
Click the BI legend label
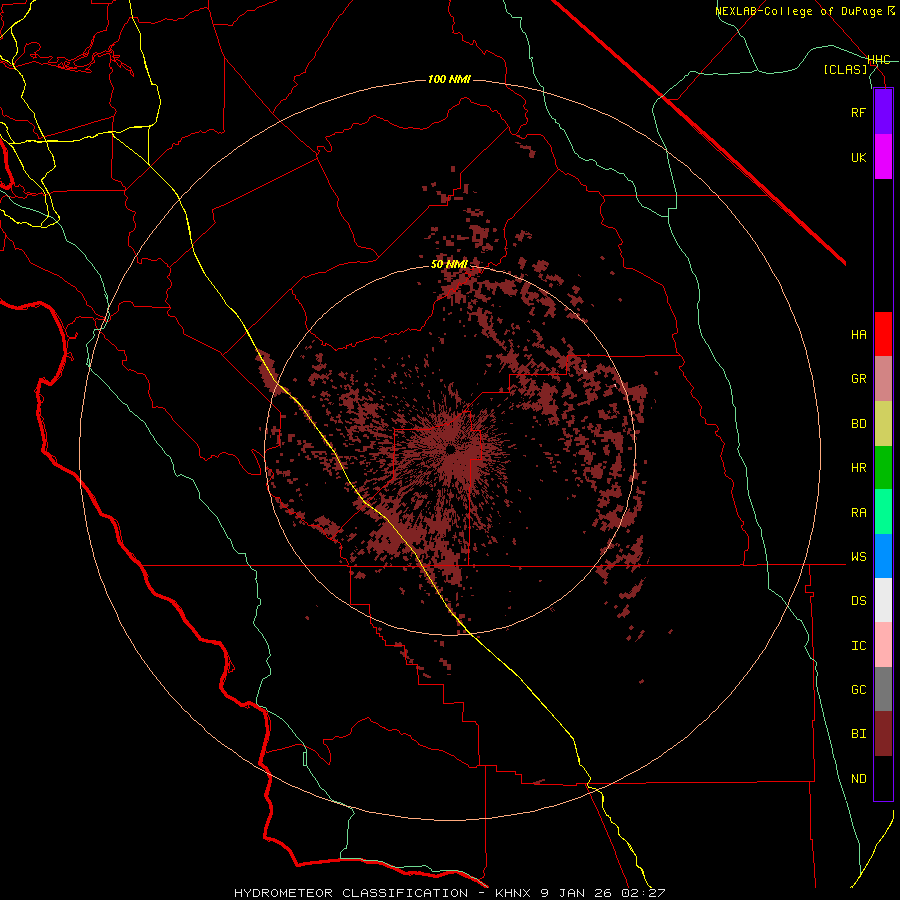[858, 734]
